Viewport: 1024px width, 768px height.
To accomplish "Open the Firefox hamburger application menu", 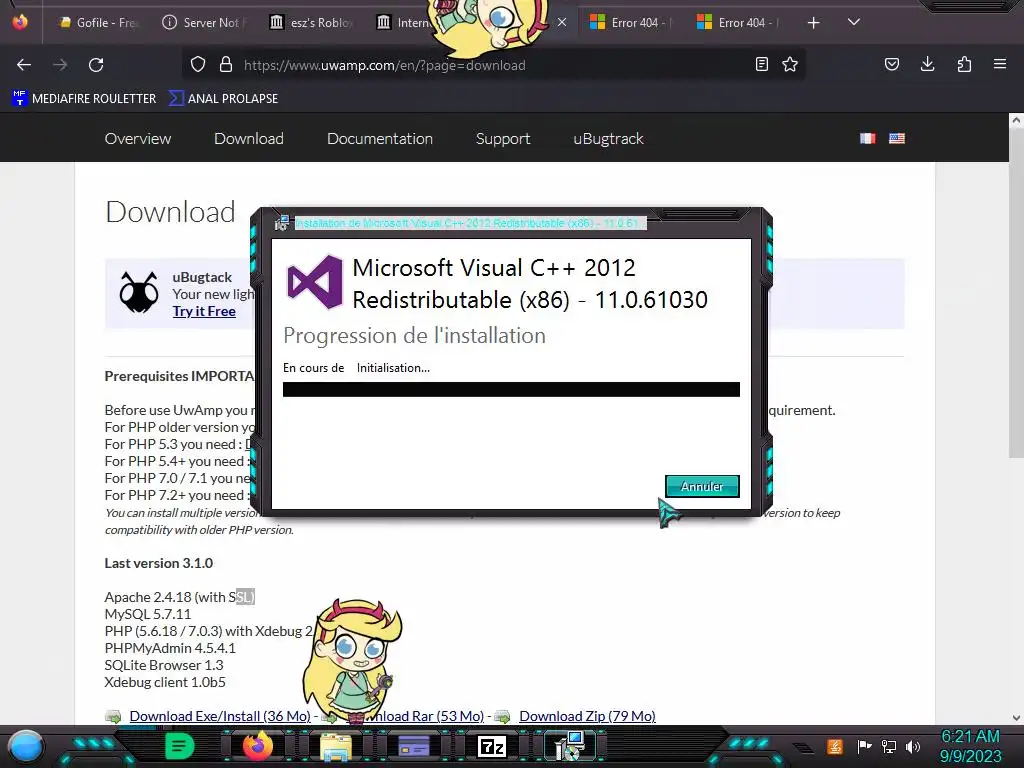I will click(x=1000, y=65).
